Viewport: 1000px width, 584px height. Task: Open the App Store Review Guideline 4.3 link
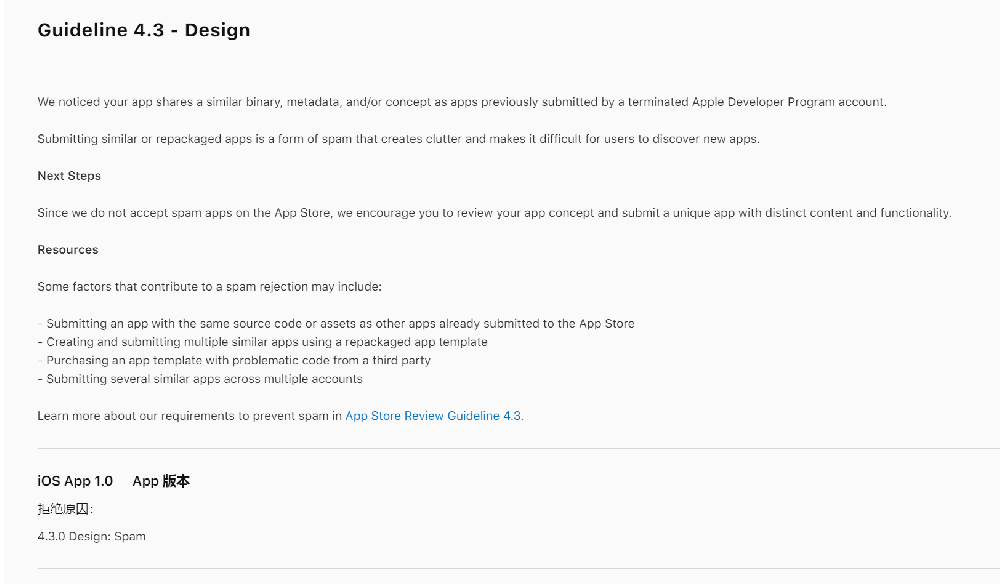point(433,416)
